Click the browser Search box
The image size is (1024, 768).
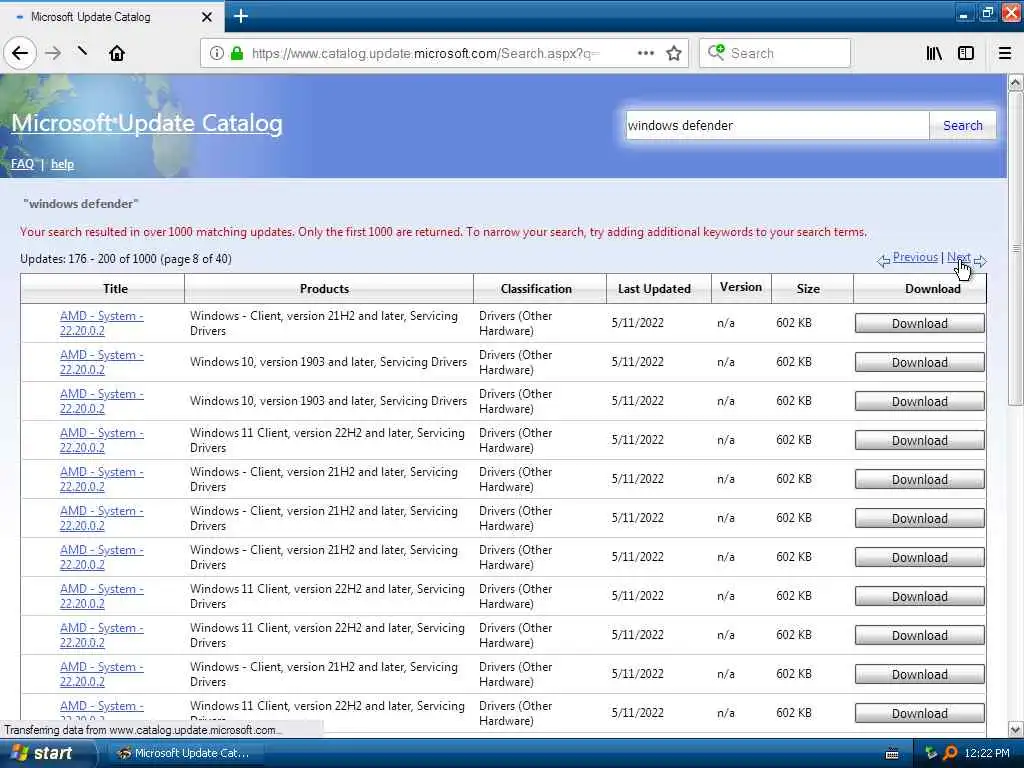[x=775, y=53]
